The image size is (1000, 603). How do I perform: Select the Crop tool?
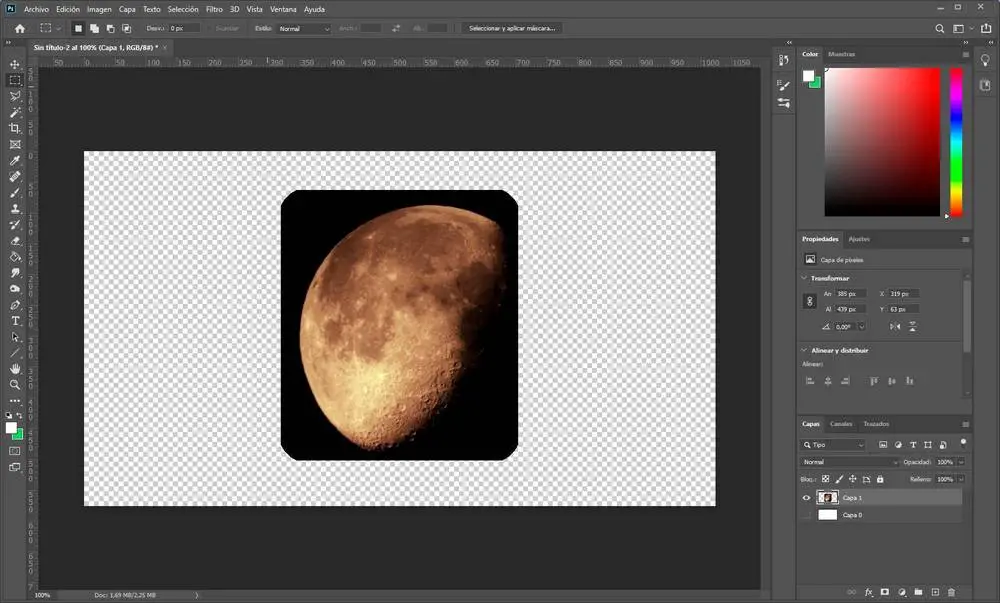(15, 128)
